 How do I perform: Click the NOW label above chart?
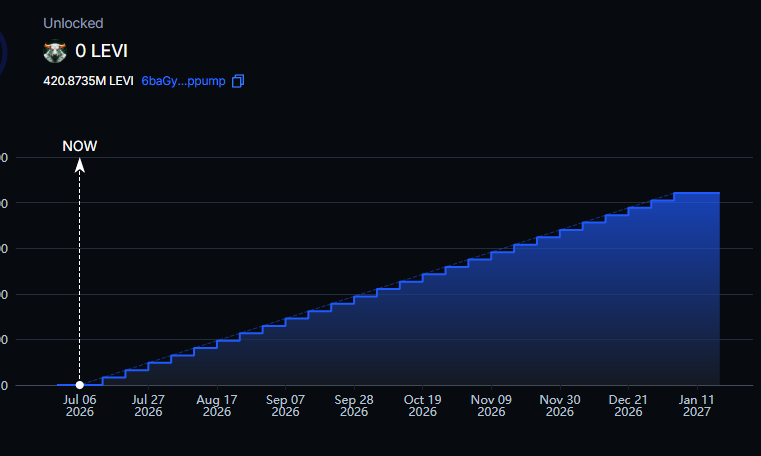pos(80,146)
